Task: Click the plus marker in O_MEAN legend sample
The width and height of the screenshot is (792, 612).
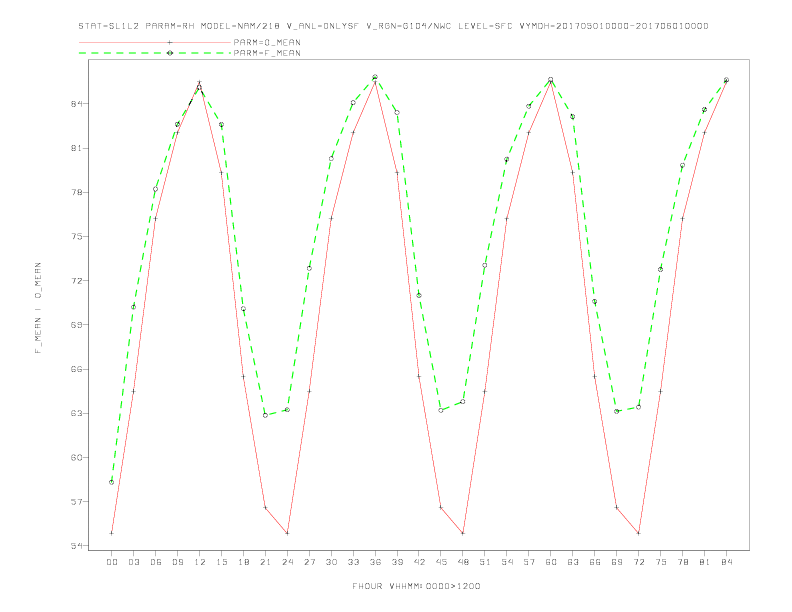Action: click(x=170, y=42)
